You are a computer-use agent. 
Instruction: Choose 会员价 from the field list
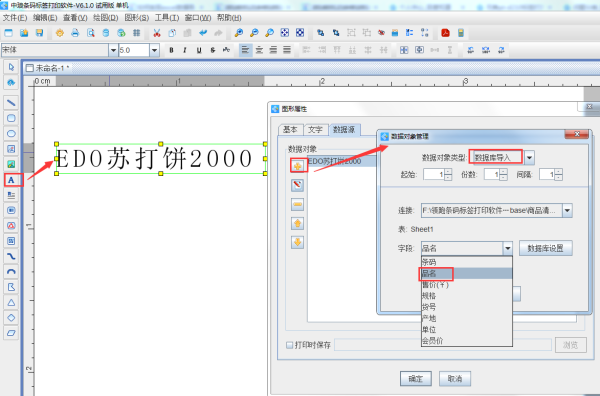[466, 341]
